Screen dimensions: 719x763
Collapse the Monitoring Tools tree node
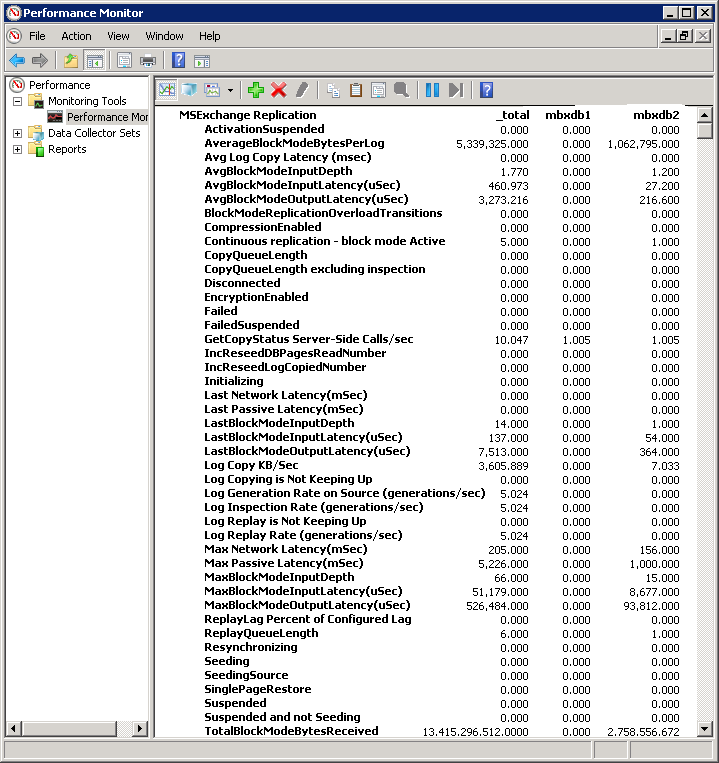(18, 101)
